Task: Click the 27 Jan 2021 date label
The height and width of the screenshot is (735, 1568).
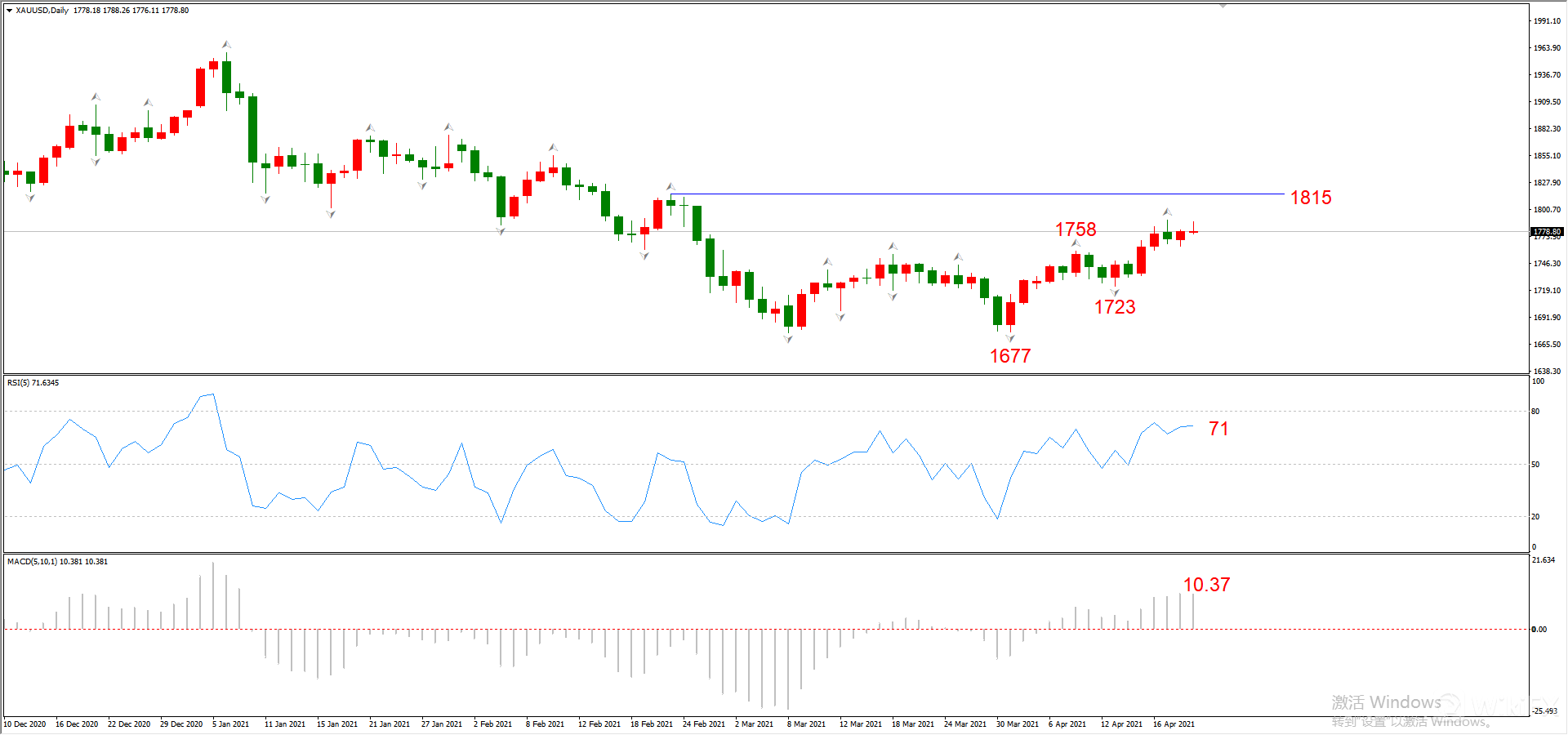Action: 442,724
